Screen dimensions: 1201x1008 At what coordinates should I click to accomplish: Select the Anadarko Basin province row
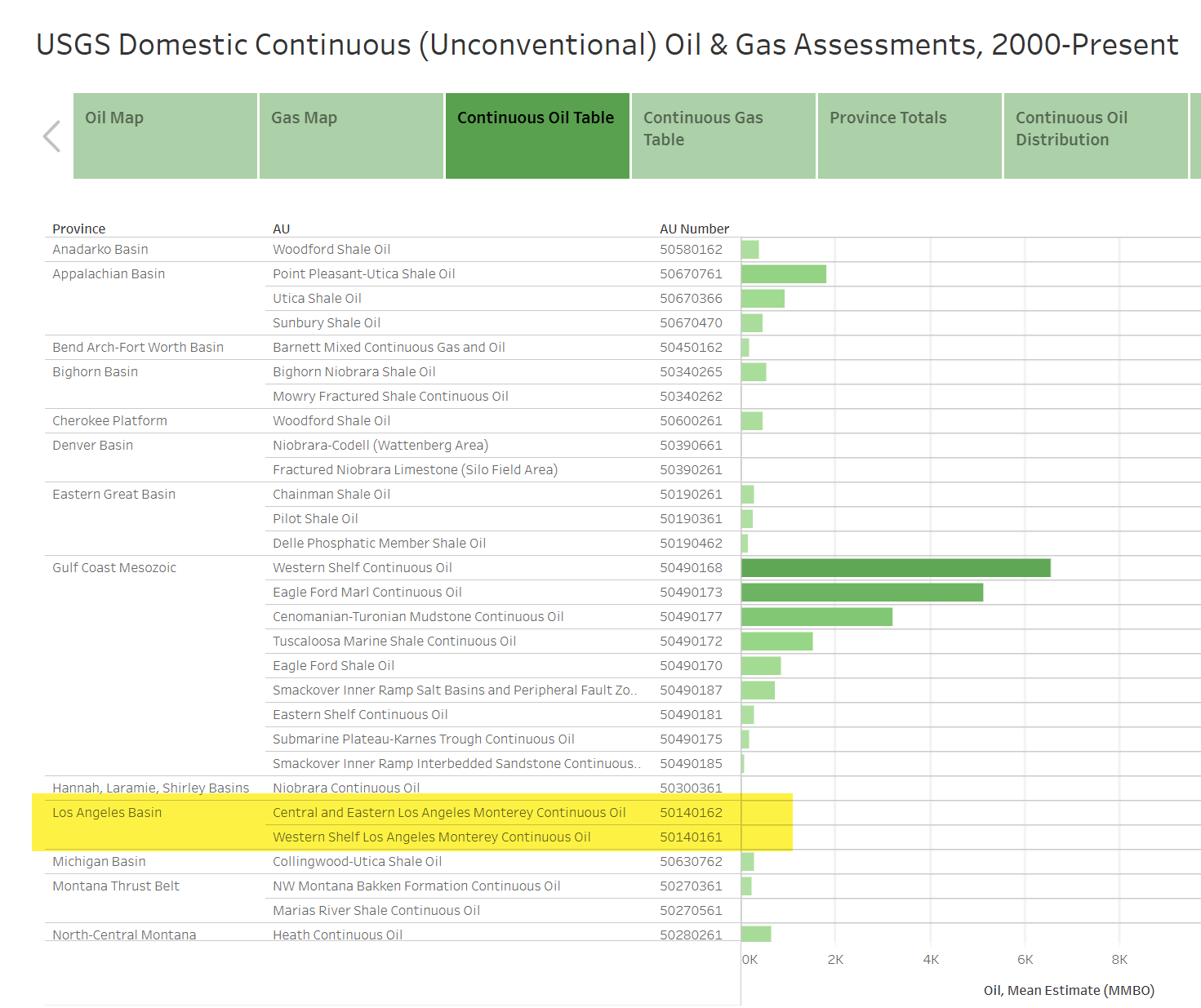[100, 250]
